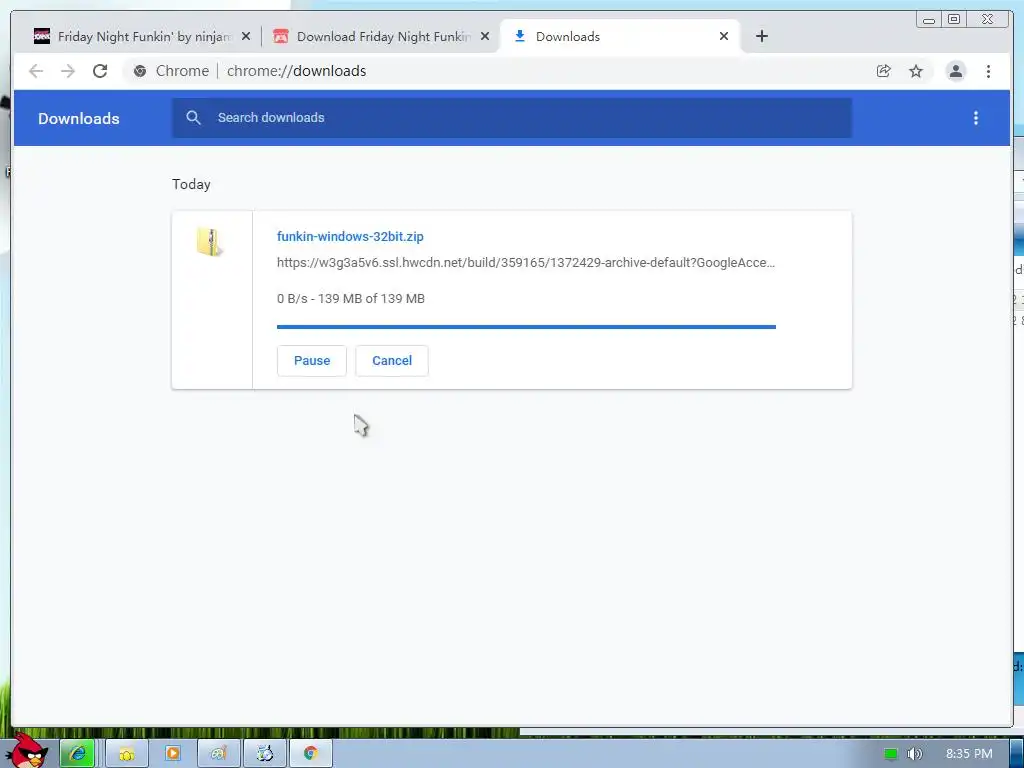This screenshot has height=768, width=1024.
Task: Minimize the Chrome window
Action: tap(929, 20)
